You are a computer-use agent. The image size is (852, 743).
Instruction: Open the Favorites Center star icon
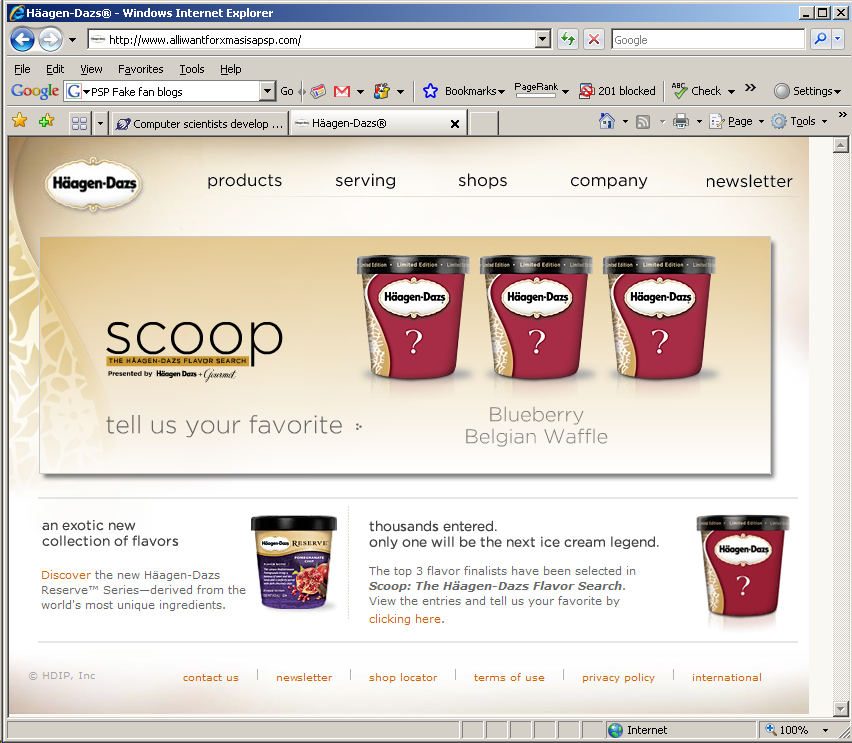click(19, 121)
